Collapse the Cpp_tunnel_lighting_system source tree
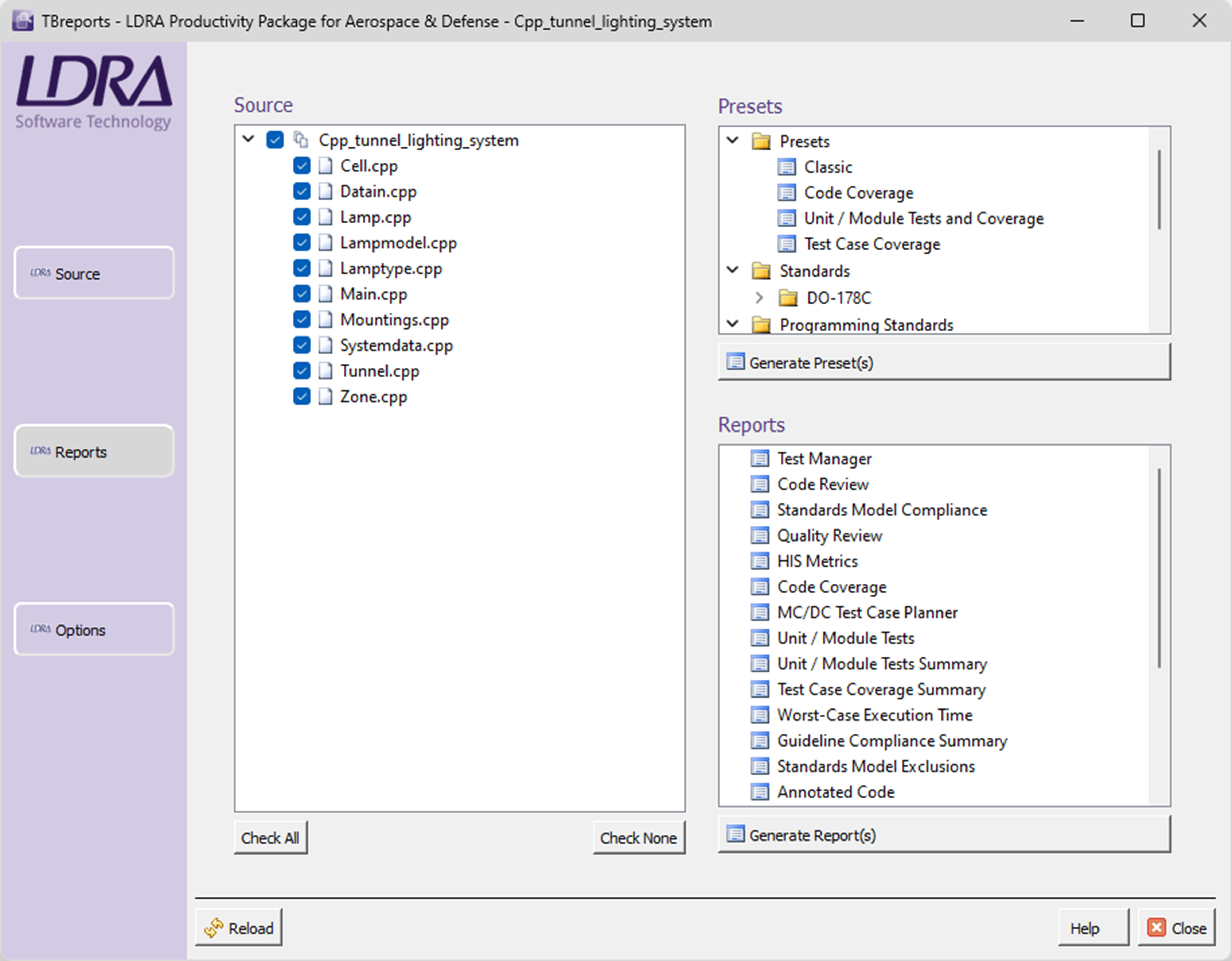 pyautogui.click(x=248, y=139)
